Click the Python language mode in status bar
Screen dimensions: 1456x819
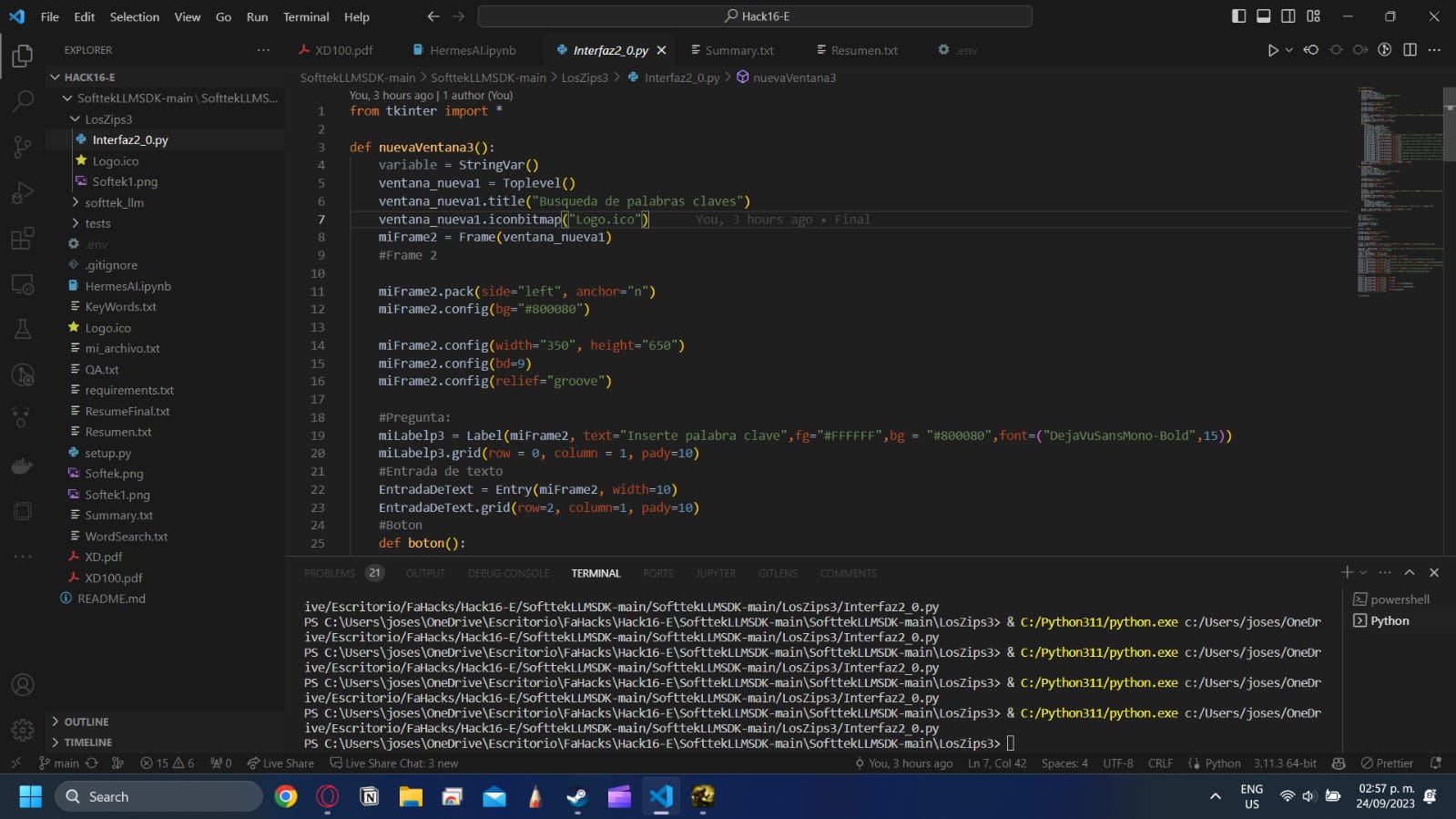[x=1222, y=763]
